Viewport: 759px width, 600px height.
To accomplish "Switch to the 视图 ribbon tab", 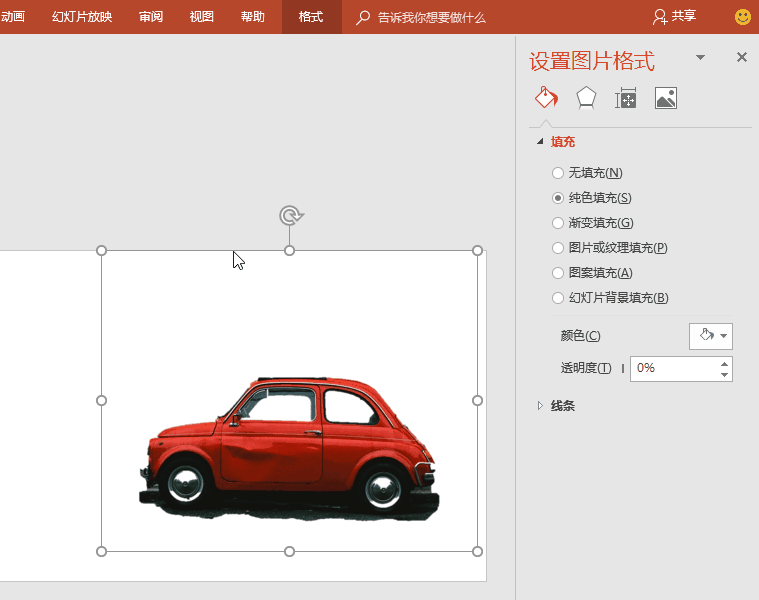I will 202,17.
